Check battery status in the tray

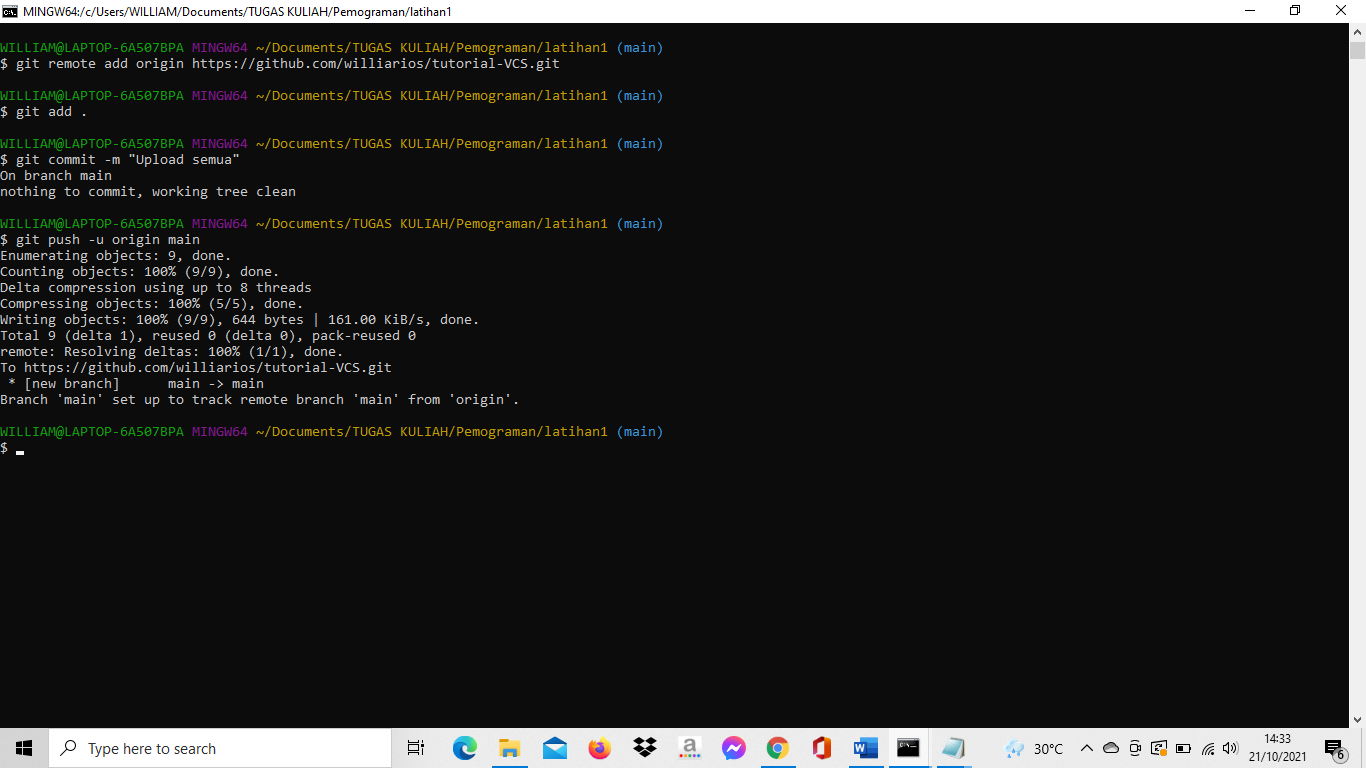(1183, 748)
